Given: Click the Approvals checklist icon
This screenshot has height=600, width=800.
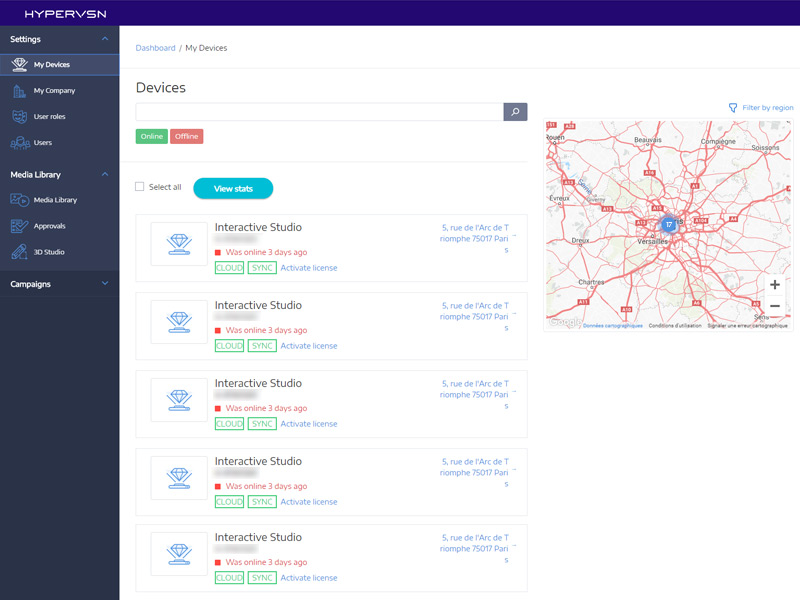Looking at the screenshot, I should 19,226.
